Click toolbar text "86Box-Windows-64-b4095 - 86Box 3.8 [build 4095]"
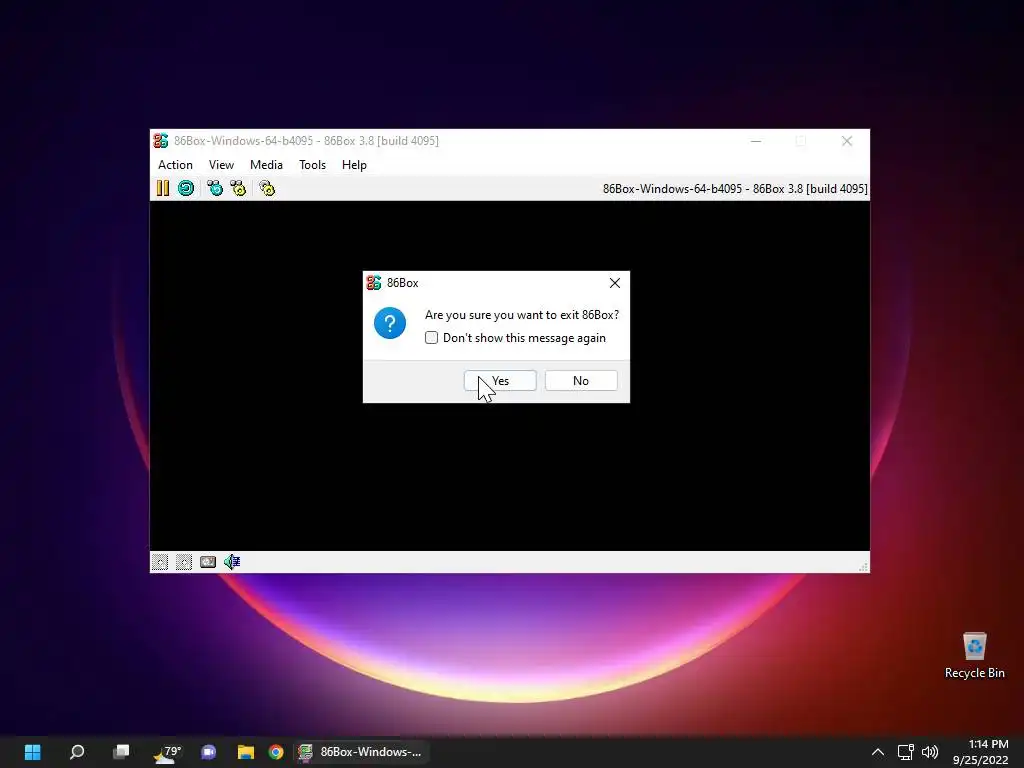Screen dimensions: 1024x768 coord(735,189)
